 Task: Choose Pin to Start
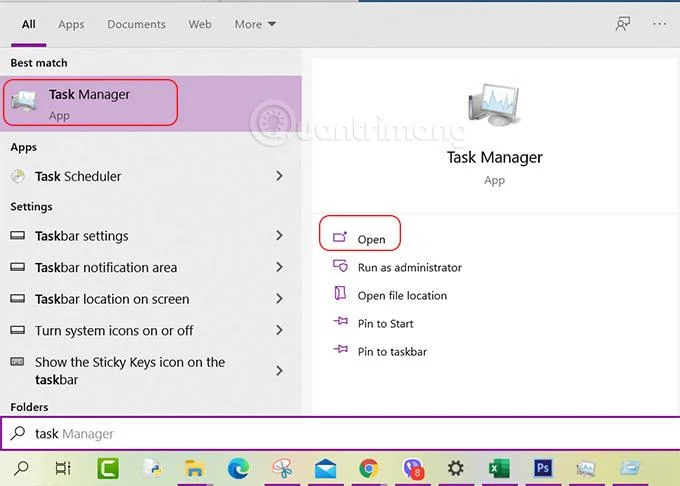[373, 323]
